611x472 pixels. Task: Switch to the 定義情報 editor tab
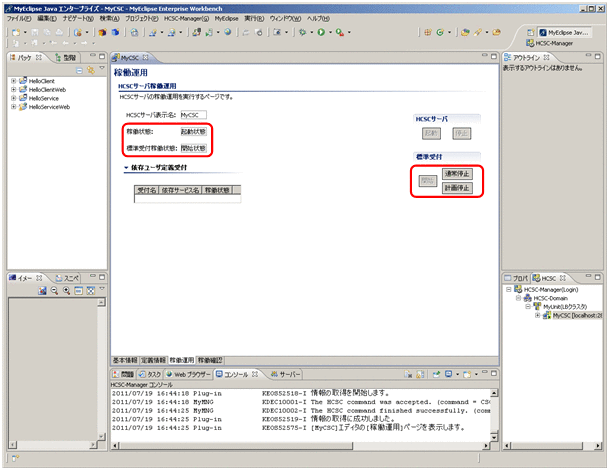(x=154, y=358)
